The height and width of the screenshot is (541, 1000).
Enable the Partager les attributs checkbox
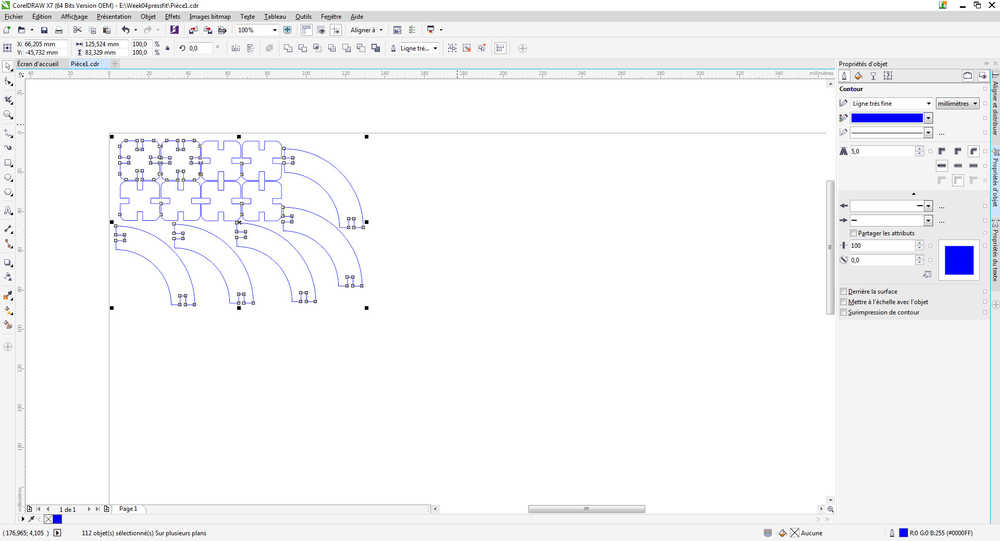coord(853,233)
